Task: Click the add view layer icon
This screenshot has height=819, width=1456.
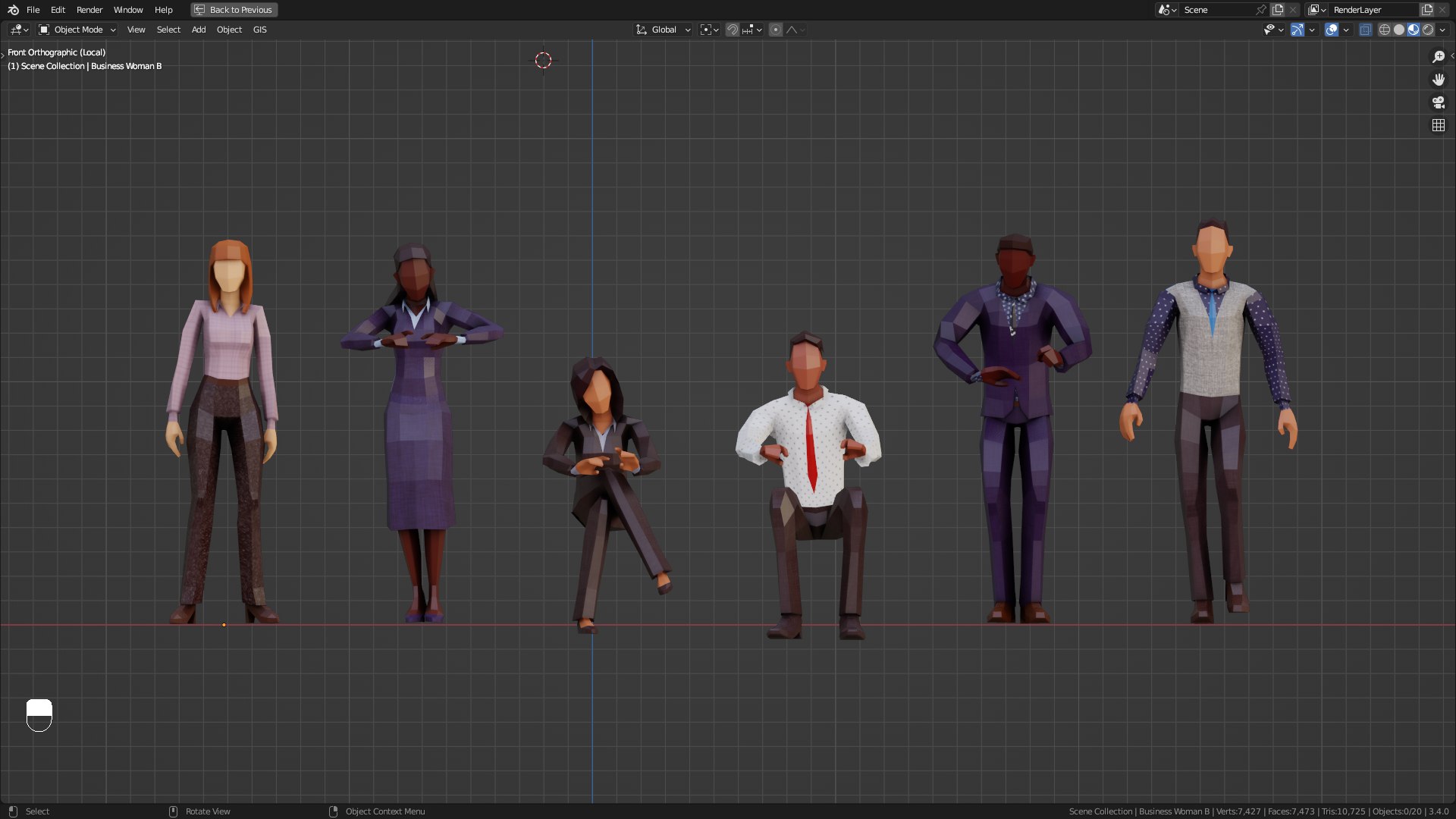Action: (x=1427, y=10)
